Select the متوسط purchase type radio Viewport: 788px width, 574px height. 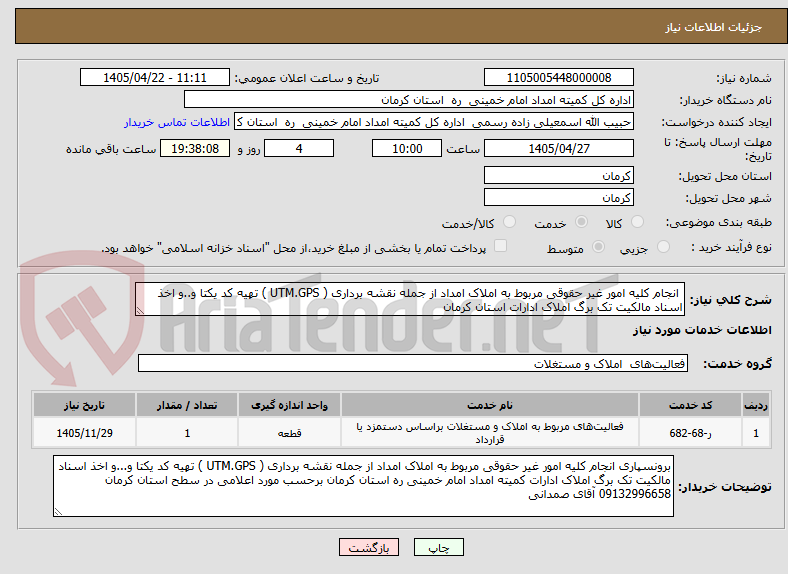tap(599, 246)
